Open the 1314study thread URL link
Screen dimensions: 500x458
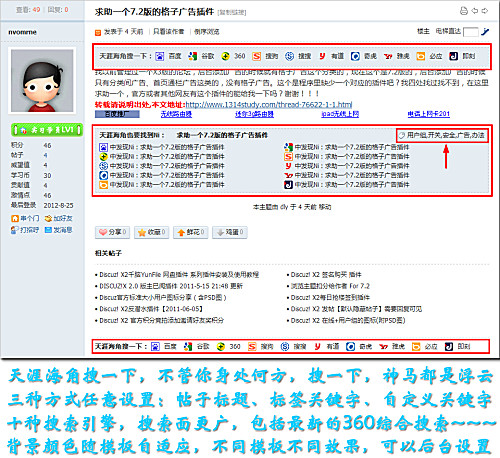pyautogui.click(x=269, y=105)
